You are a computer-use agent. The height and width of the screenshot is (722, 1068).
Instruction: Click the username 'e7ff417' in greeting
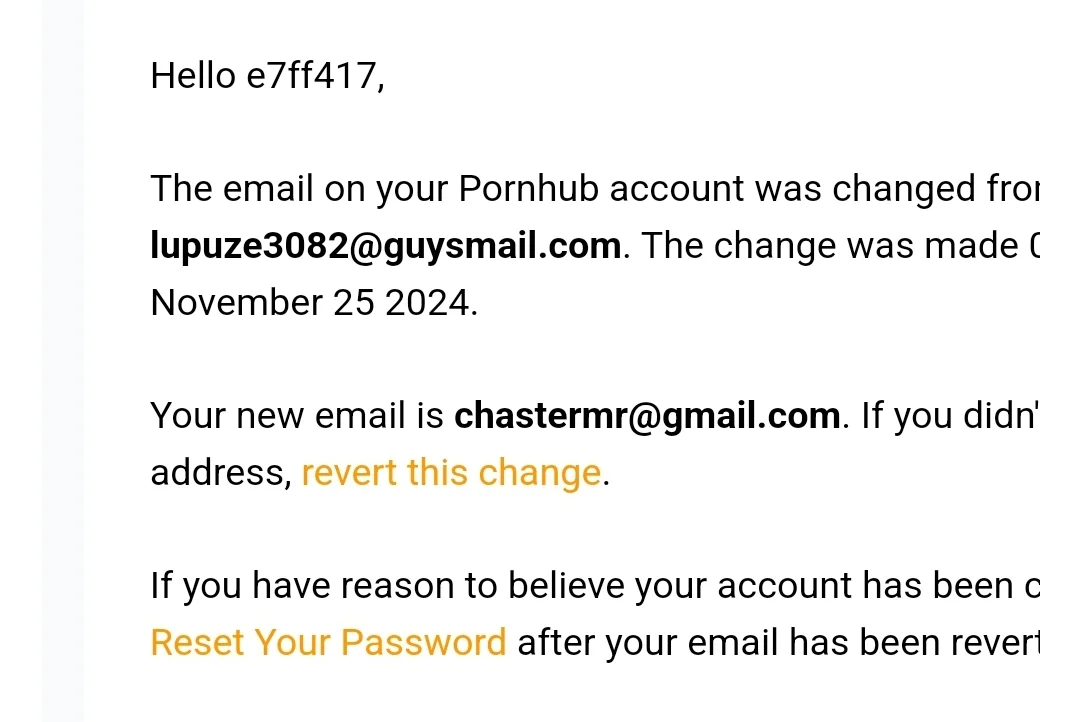(311, 76)
